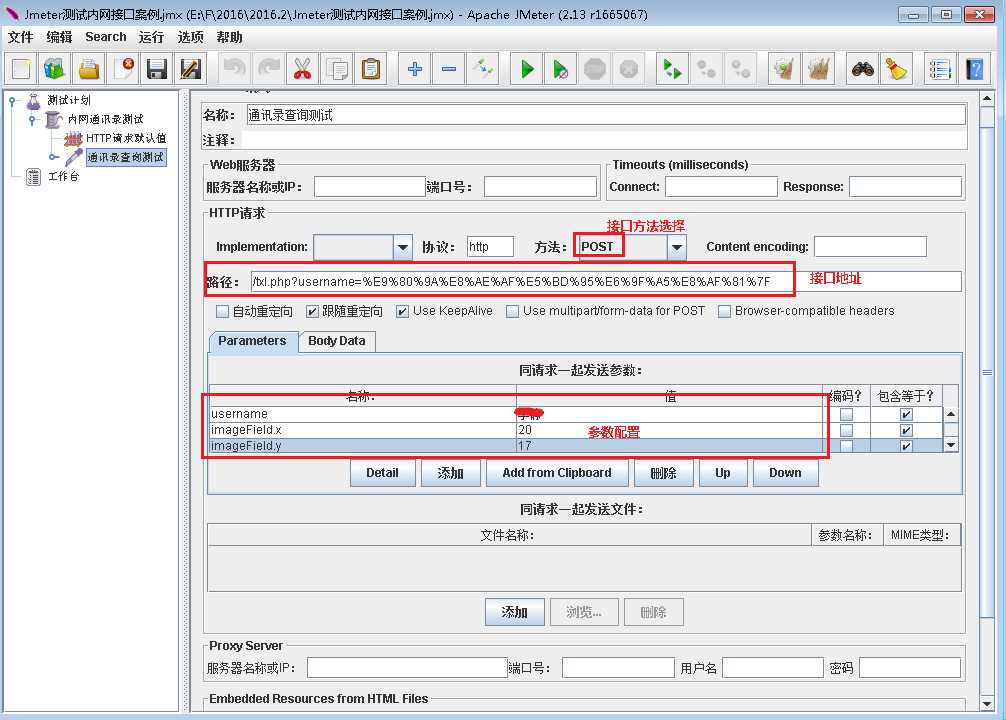Enable Use multipart/form-data for POST

(512, 311)
